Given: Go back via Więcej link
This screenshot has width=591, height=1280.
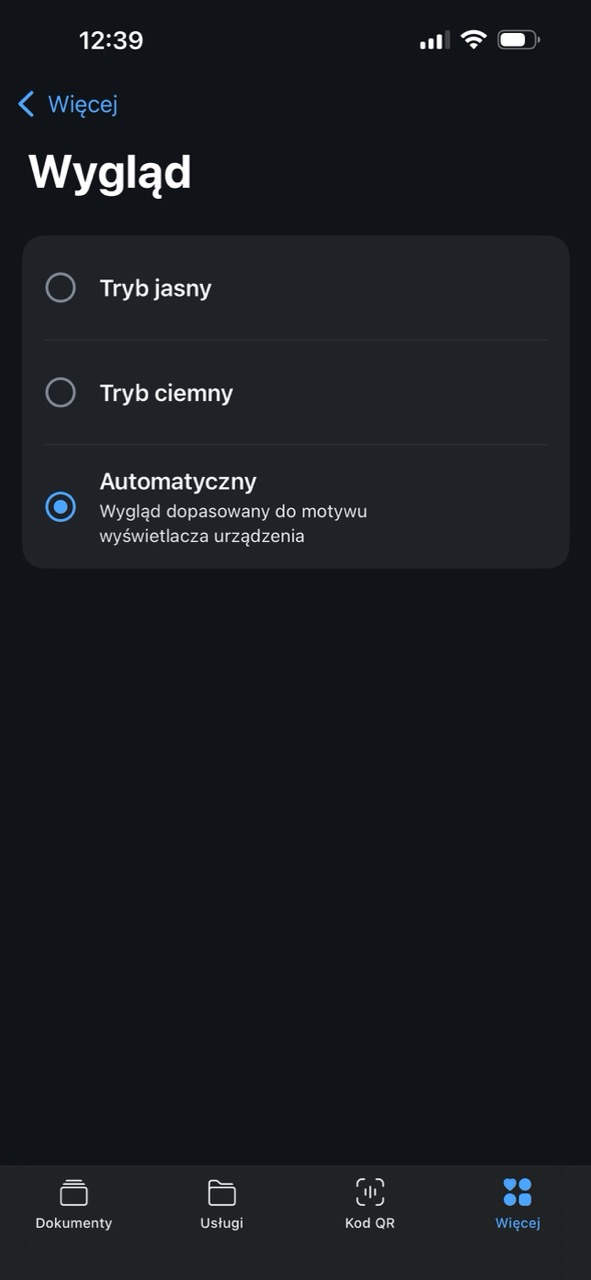Looking at the screenshot, I should coord(83,104).
